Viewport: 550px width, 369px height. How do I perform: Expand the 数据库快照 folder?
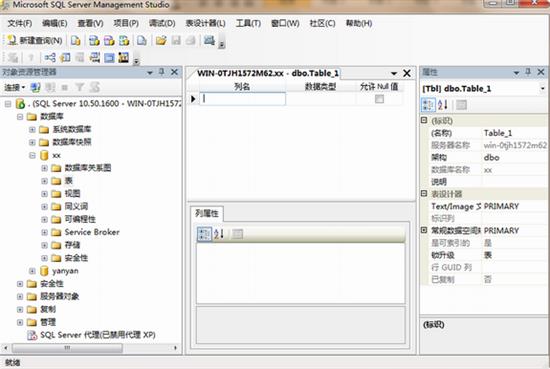click(32, 142)
